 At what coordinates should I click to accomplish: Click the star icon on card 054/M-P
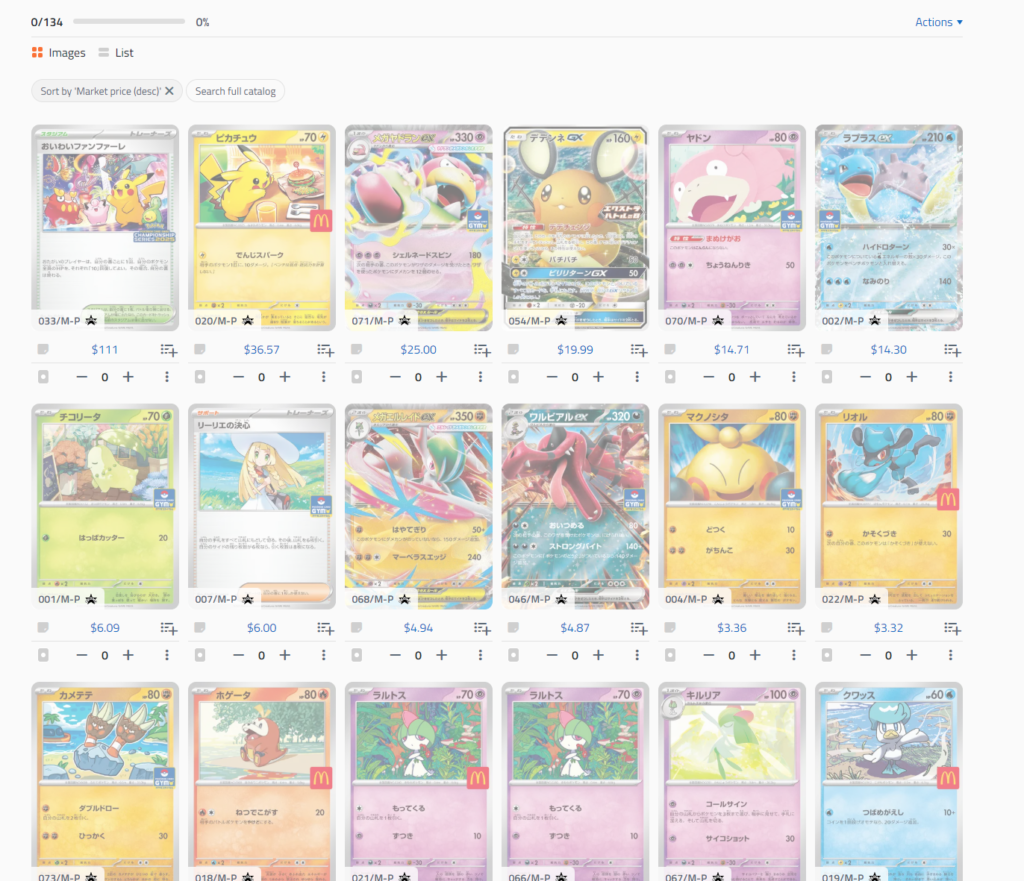pos(561,321)
